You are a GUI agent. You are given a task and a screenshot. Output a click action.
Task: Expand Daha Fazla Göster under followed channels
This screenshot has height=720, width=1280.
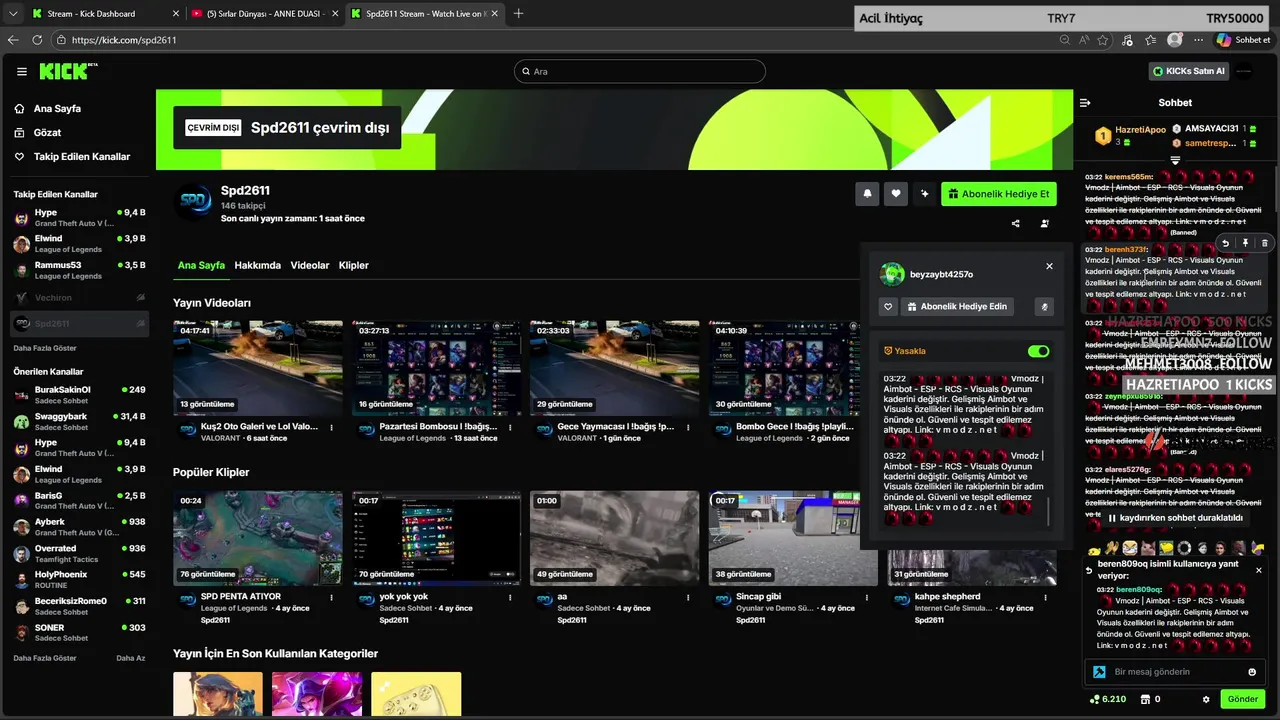click(x=45, y=348)
